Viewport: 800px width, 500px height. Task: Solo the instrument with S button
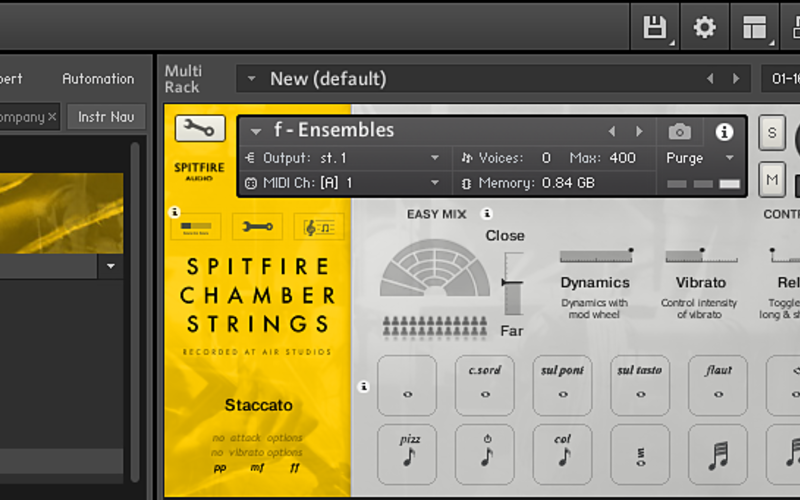tap(772, 133)
